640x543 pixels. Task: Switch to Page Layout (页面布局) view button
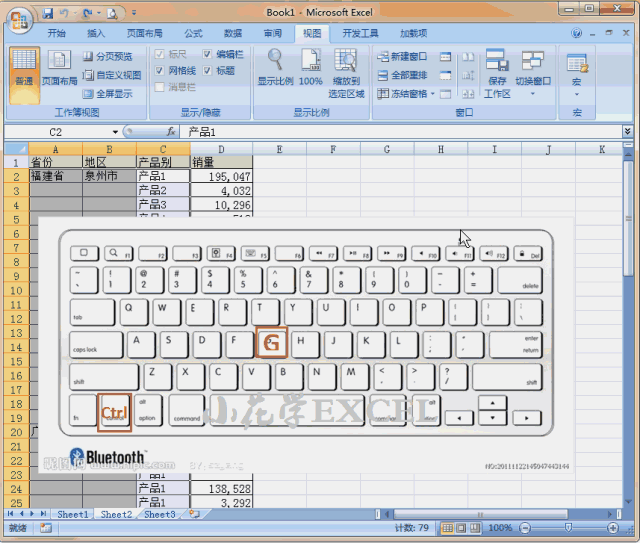coord(60,68)
